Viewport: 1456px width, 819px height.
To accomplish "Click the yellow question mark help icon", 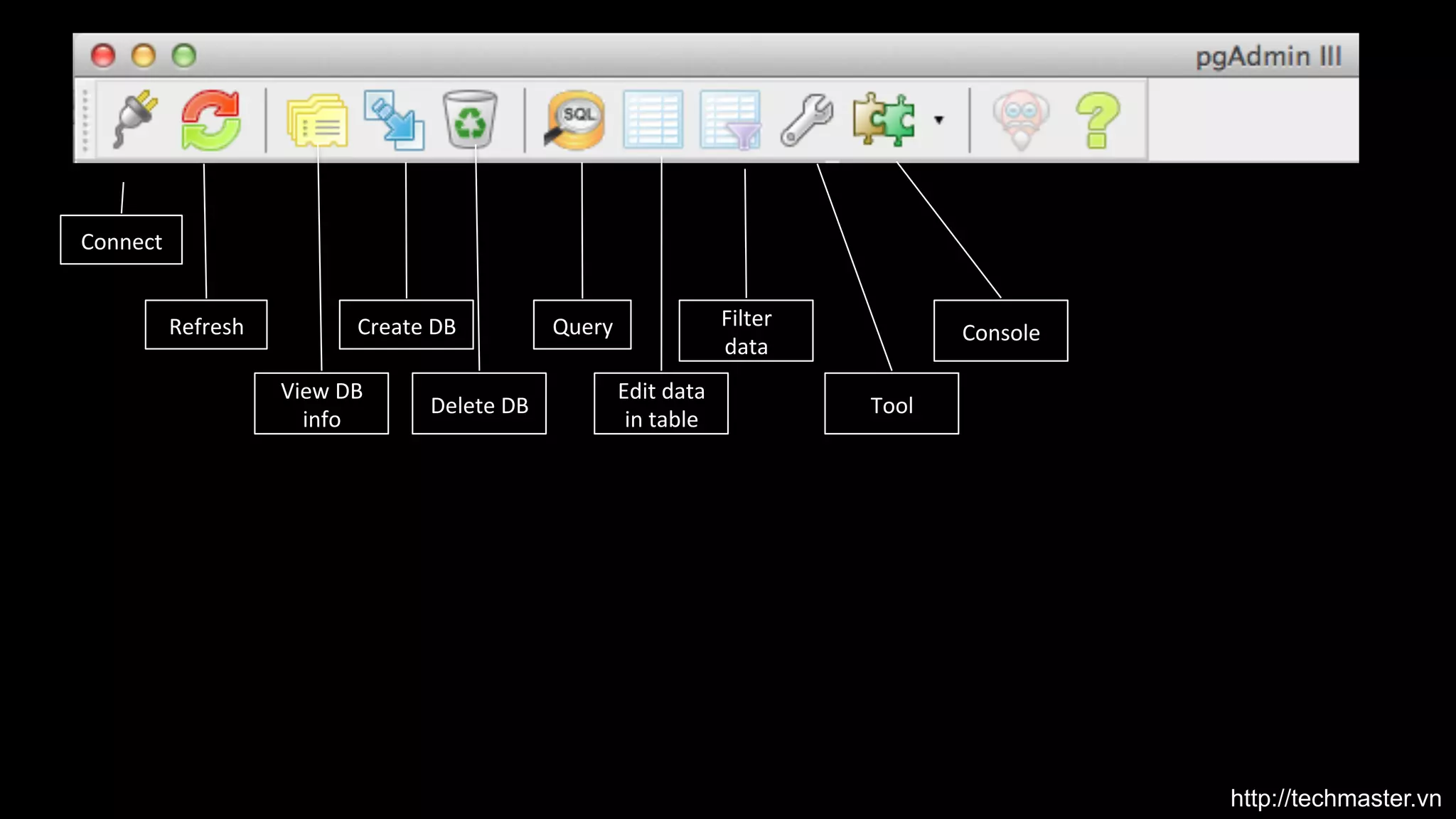I will 1098,120.
